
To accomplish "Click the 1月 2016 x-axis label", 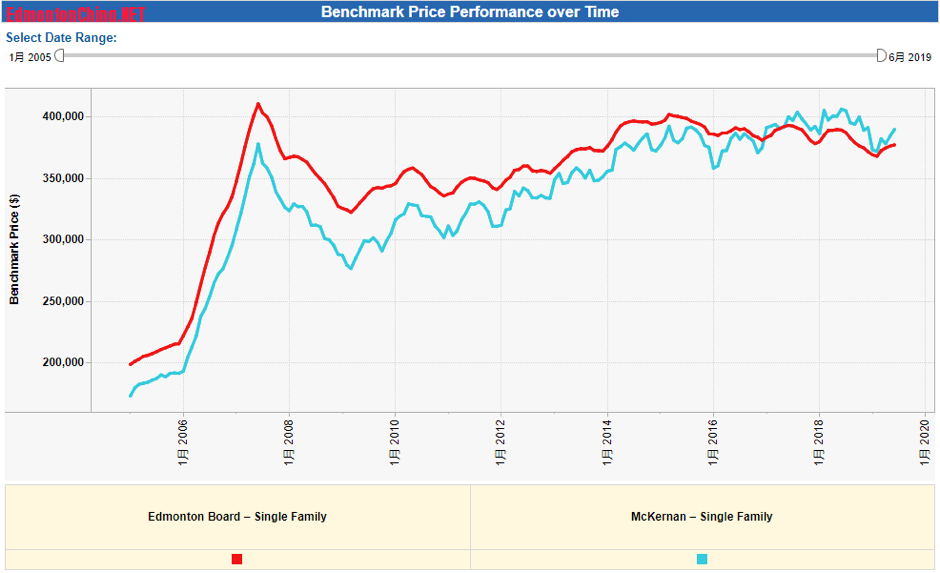I will click(713, 443).
